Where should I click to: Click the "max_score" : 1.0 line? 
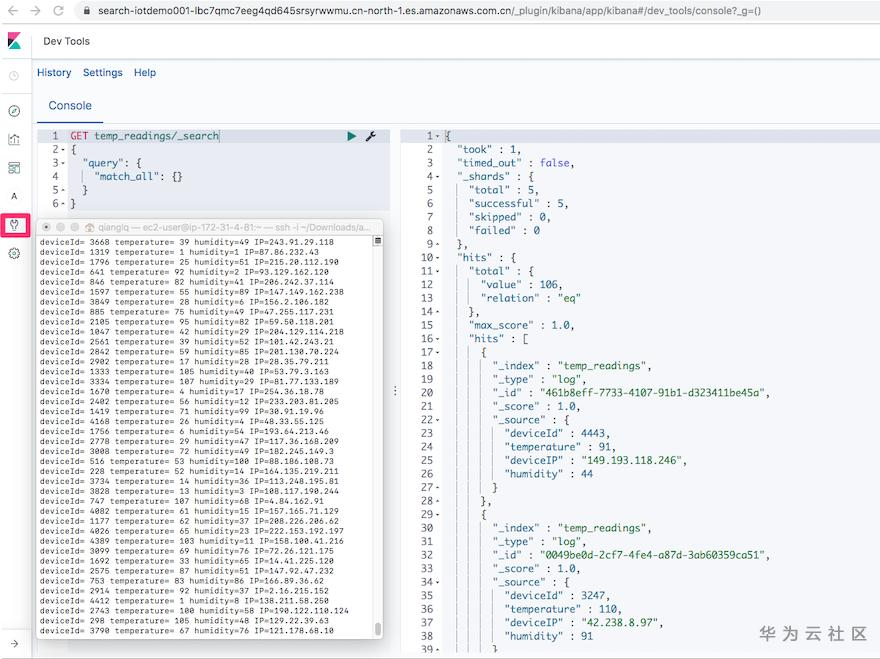click(x=521, y=325)
